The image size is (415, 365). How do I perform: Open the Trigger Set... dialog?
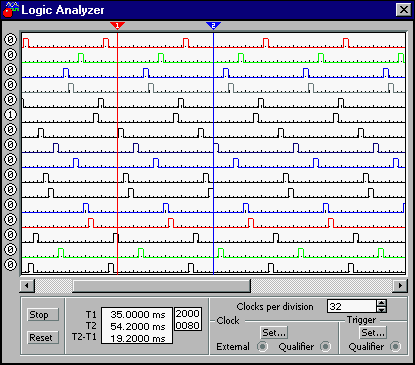[x=373, y=332]
